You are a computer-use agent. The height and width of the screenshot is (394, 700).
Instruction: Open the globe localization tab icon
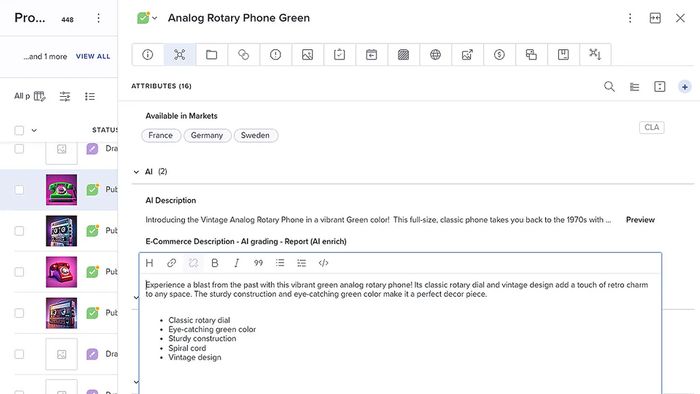[x=435, y=54]
